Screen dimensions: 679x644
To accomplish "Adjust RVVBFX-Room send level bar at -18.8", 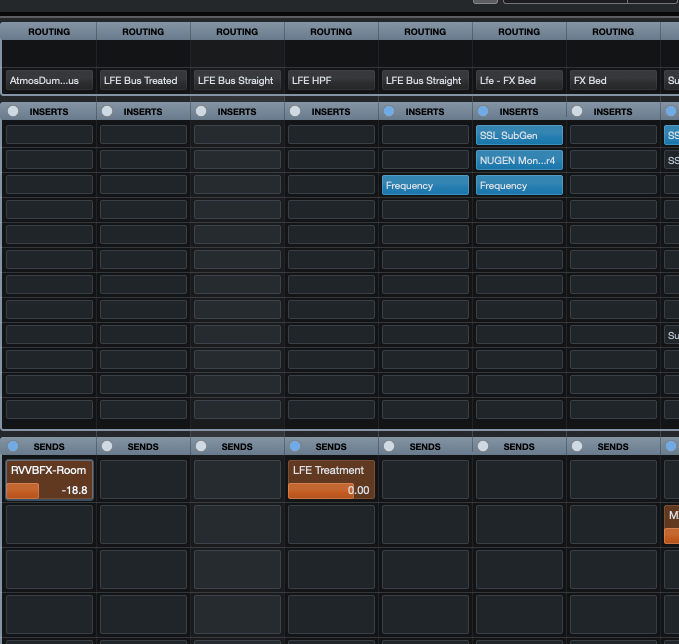I will [x=49, y=491].
